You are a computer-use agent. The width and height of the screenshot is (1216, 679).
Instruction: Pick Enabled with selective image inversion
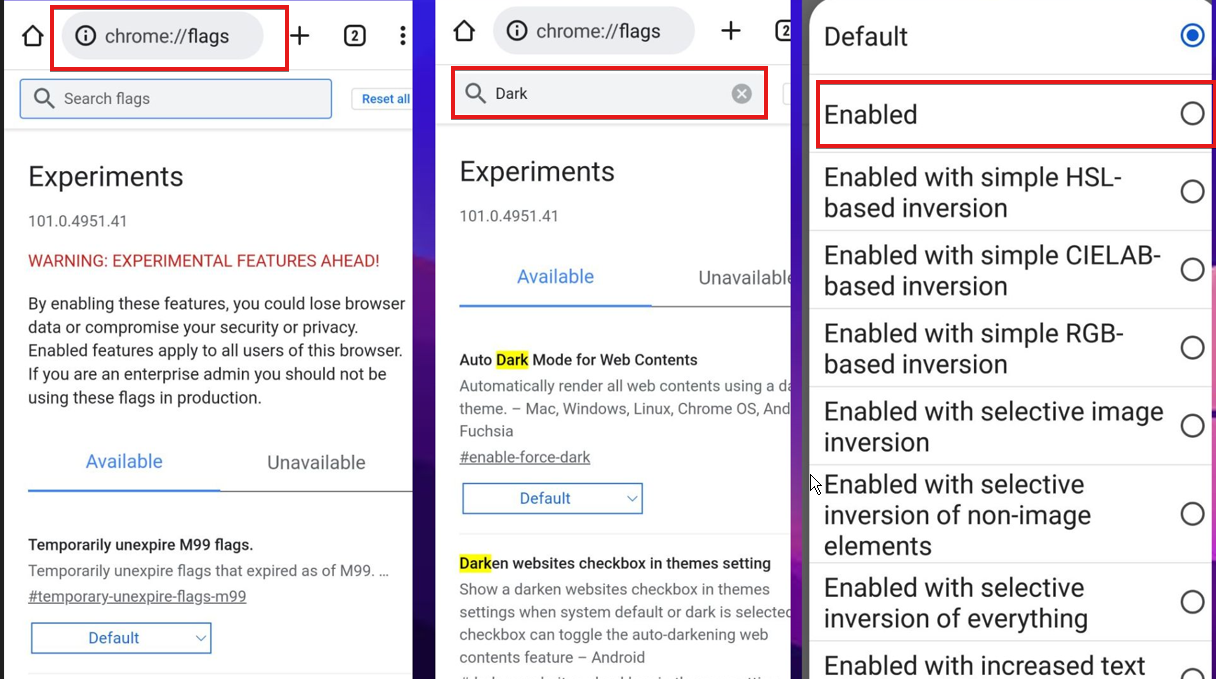click(1192, 425)
